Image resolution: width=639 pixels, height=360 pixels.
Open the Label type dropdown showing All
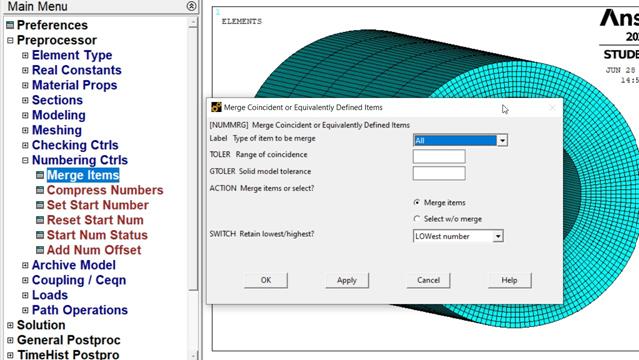point(460,140)
